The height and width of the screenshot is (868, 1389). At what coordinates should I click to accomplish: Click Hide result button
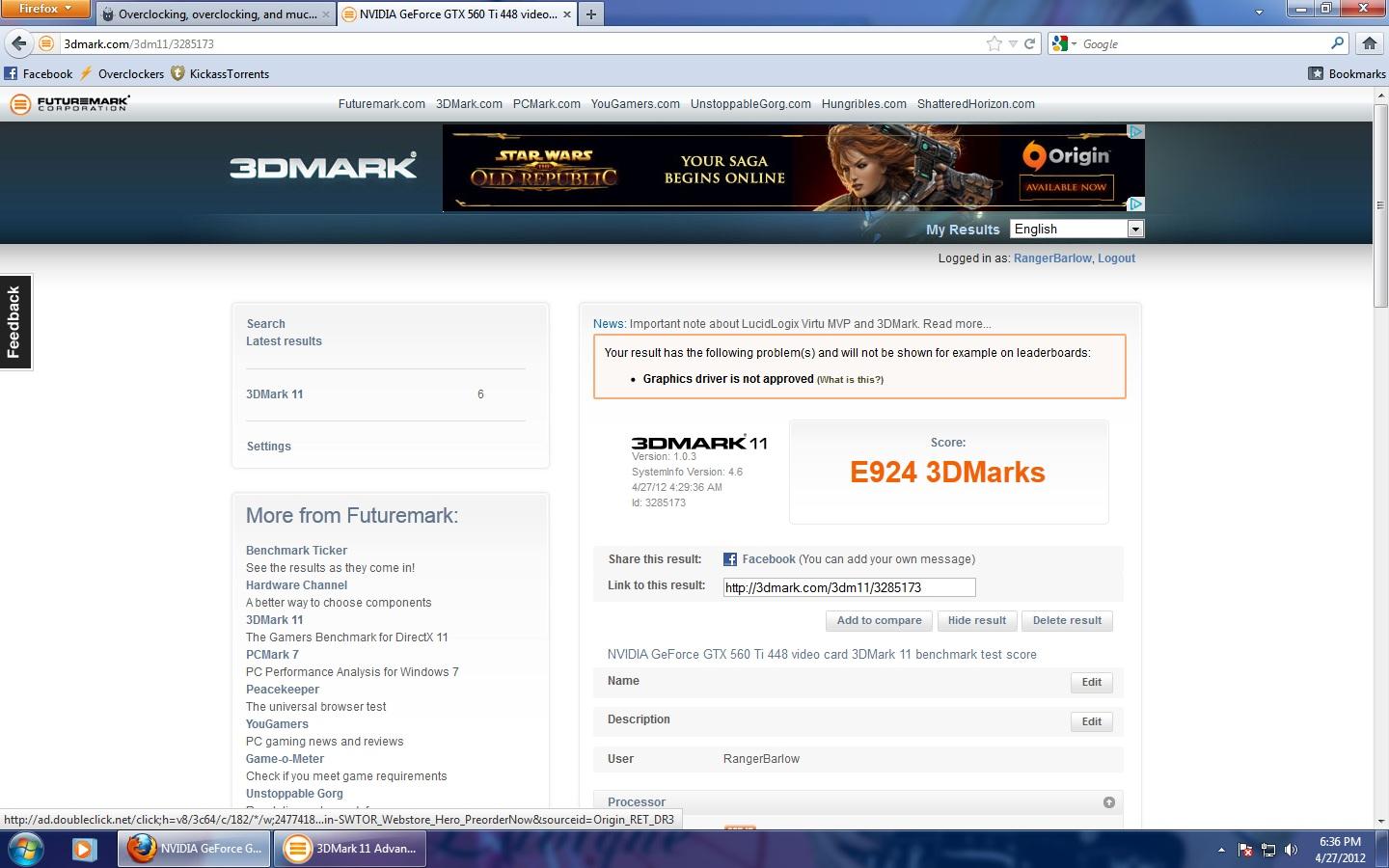[977, 620]
